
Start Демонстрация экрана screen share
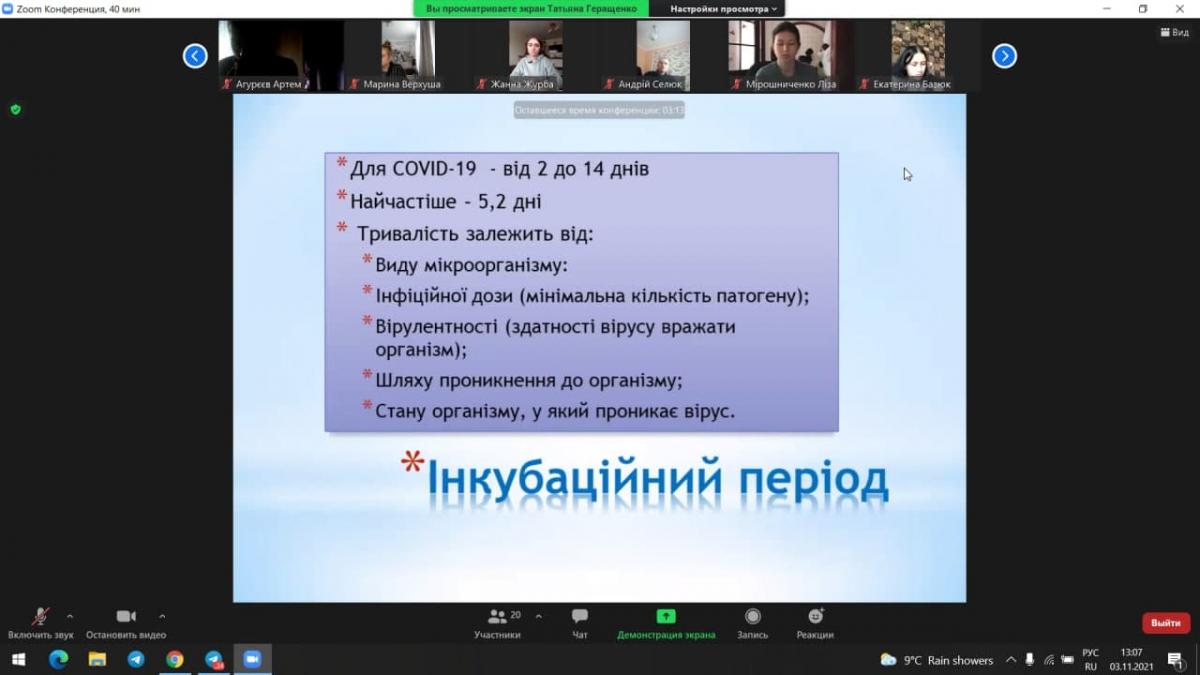[x=666, y=623]
